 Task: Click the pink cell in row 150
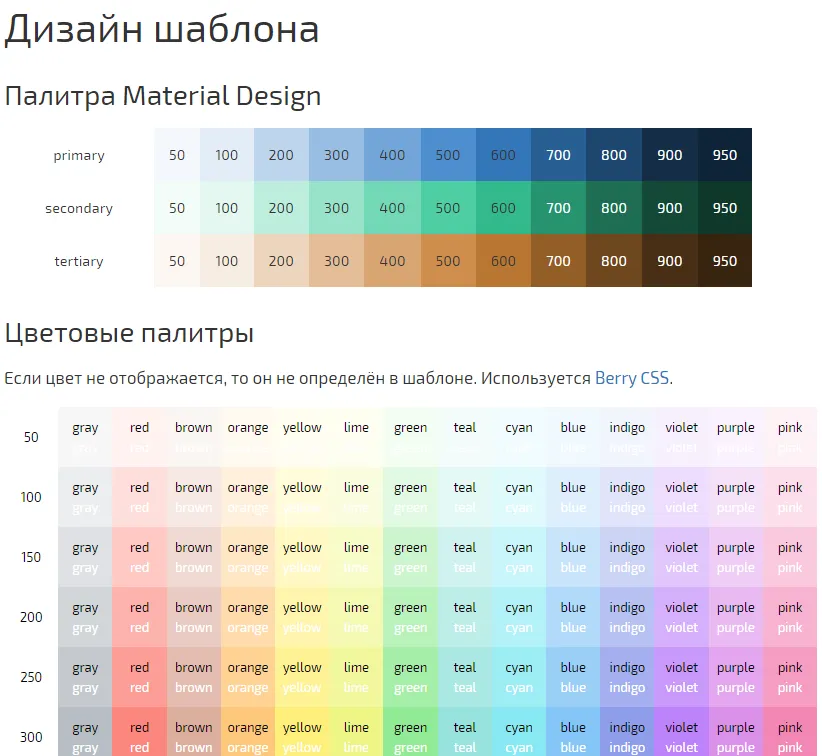[790, 557]
